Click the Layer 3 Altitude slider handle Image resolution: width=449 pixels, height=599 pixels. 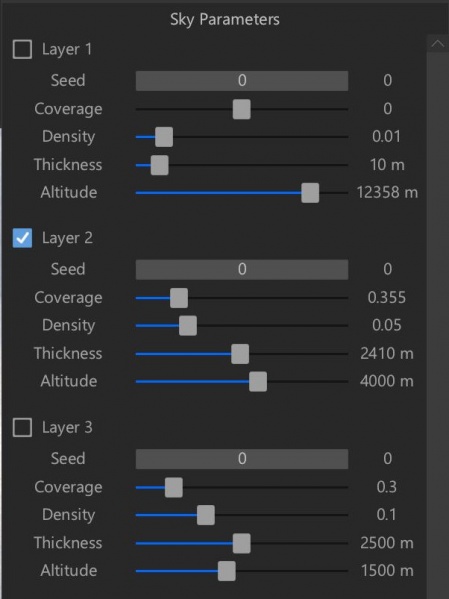(227, 571)
